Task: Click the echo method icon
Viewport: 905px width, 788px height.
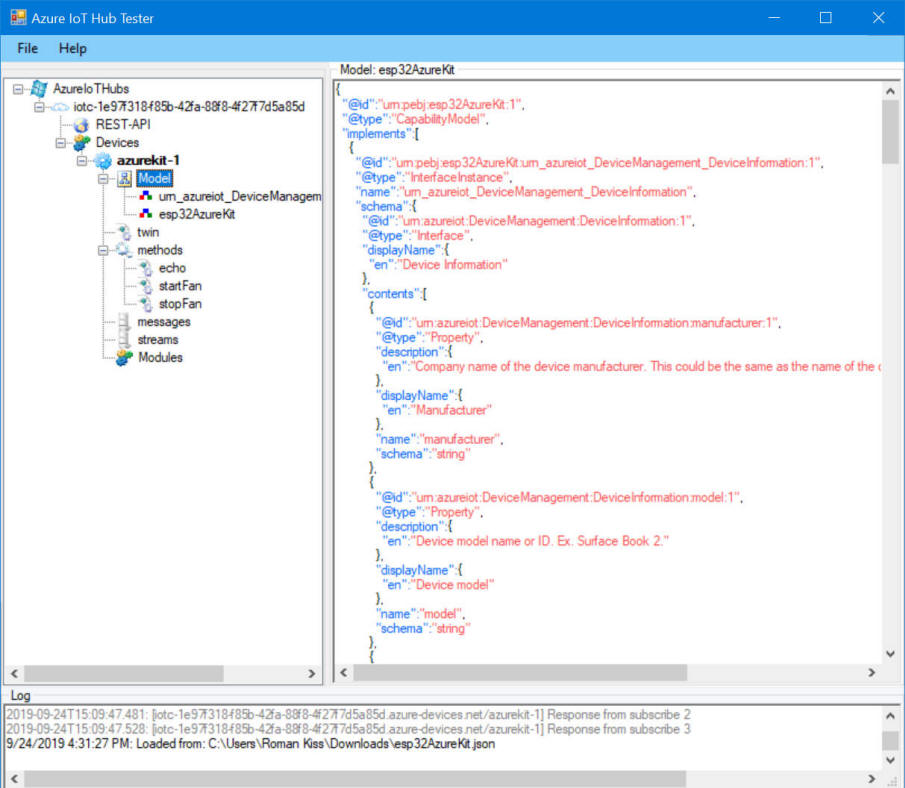Action: pyautogui.click(x=146, y=268)
